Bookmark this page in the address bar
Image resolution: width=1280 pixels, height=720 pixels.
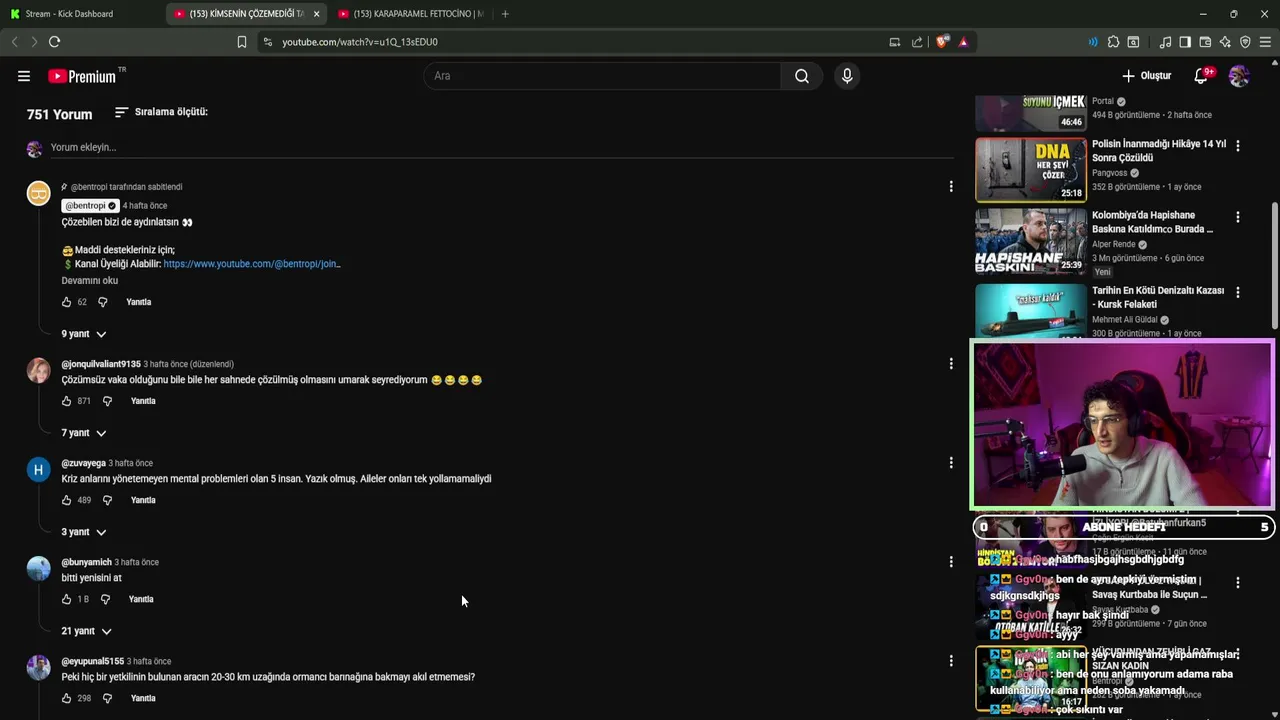(242, 42)
